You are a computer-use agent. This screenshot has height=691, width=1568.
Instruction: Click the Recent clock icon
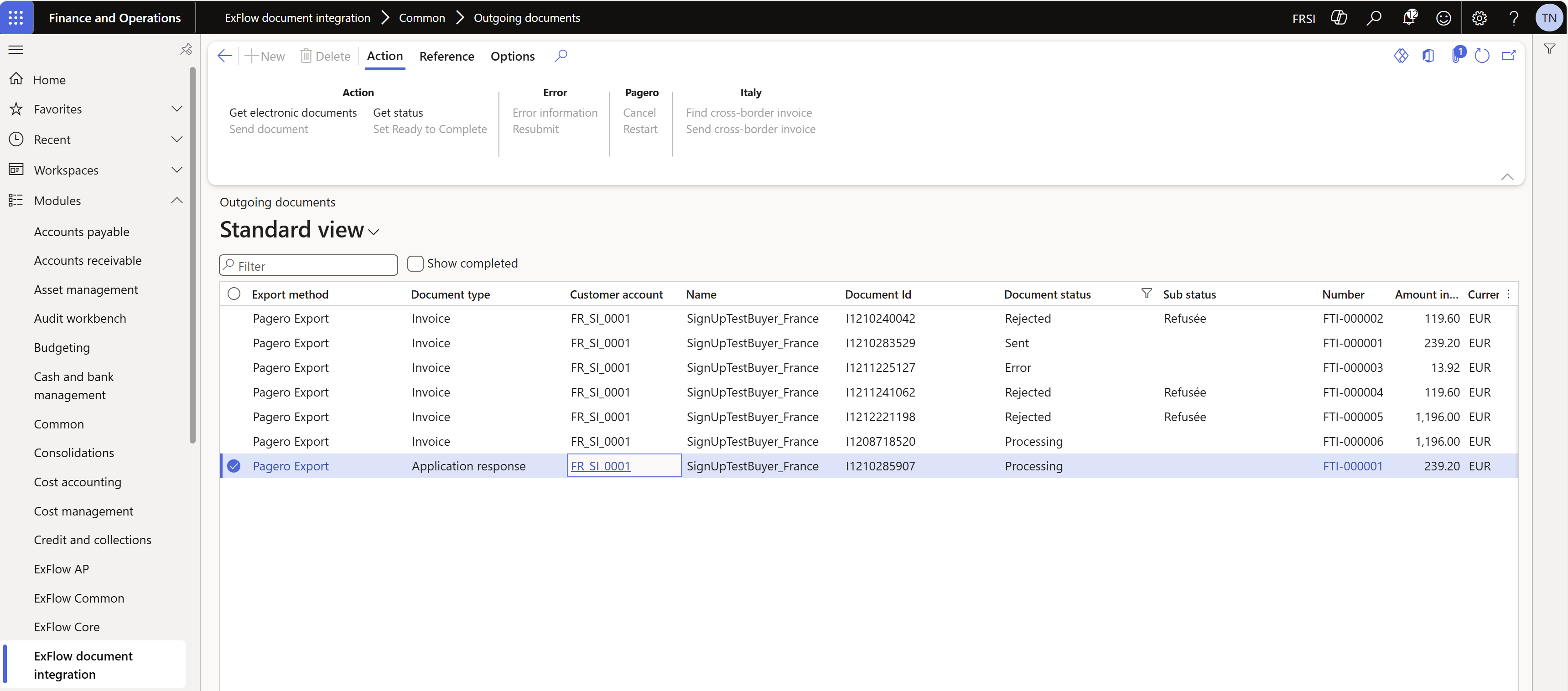16,139
